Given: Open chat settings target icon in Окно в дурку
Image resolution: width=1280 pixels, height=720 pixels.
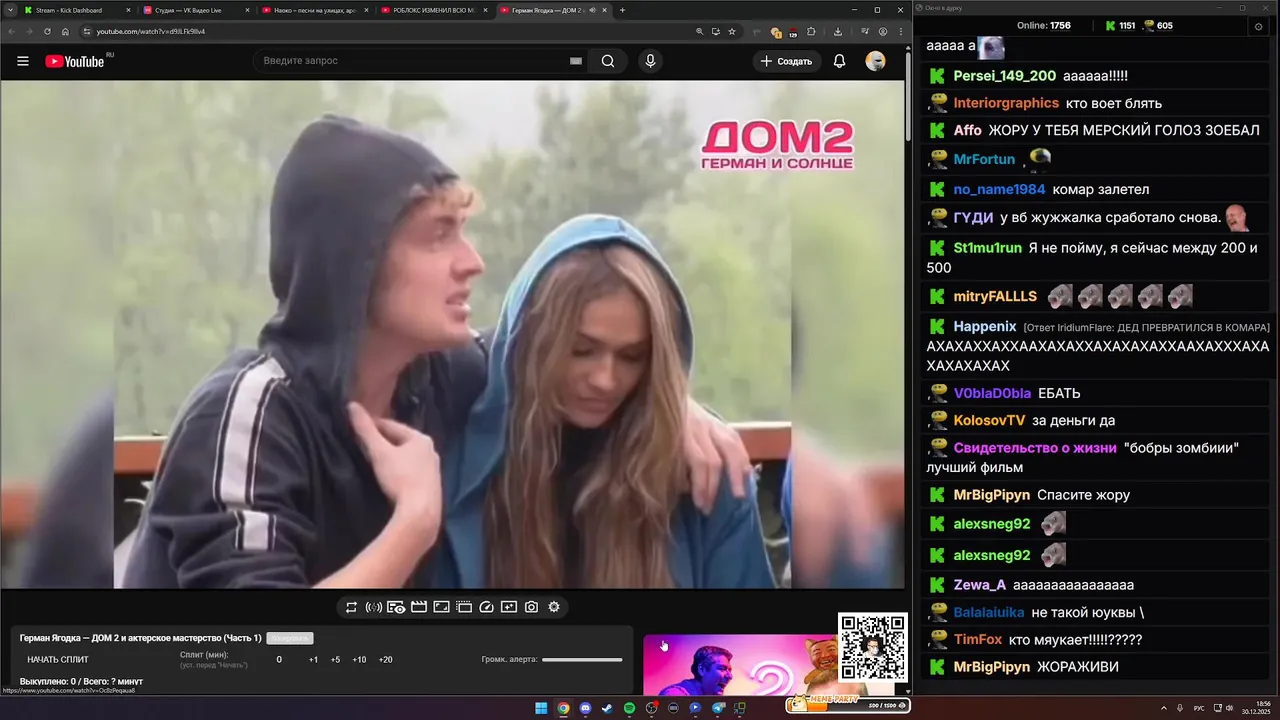Looking at the screenshot, I should (1259, 27).
